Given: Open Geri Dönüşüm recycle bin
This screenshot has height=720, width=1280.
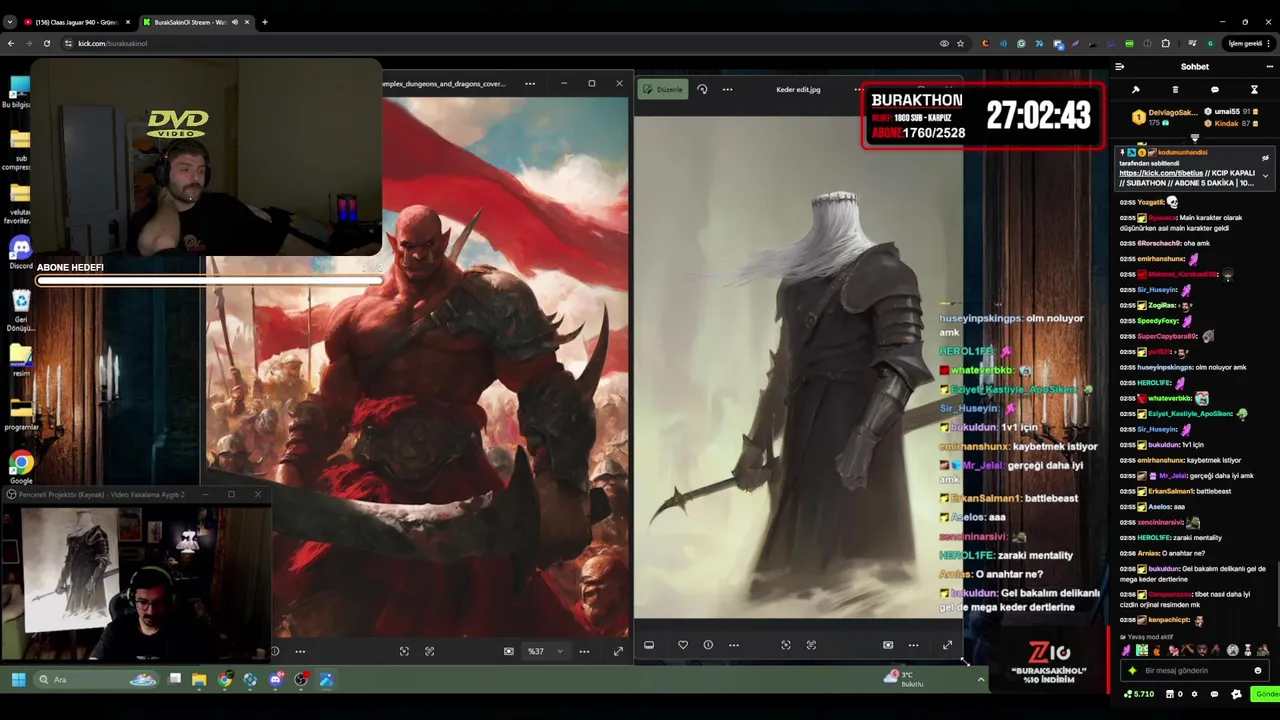Looking at the screenshot, I should (x=21, y=310).
